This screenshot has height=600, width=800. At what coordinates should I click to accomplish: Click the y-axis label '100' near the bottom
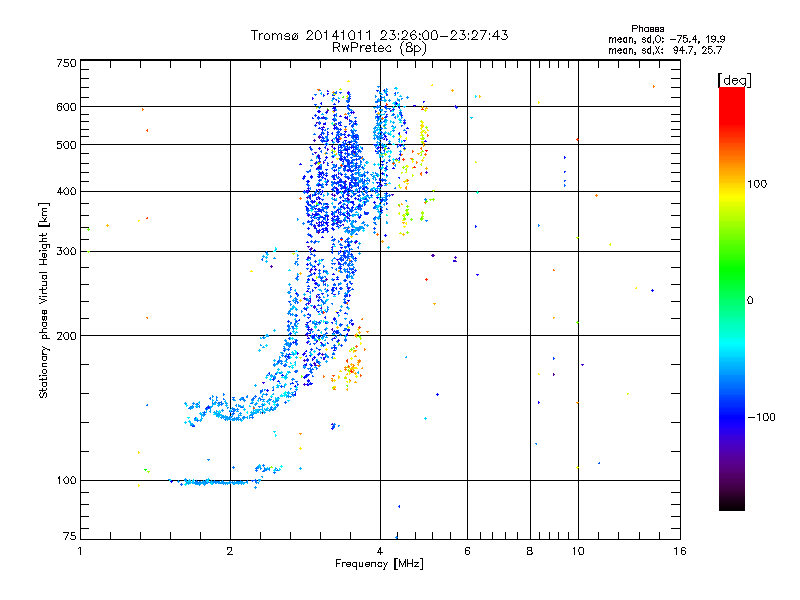(x=67, y=480)
